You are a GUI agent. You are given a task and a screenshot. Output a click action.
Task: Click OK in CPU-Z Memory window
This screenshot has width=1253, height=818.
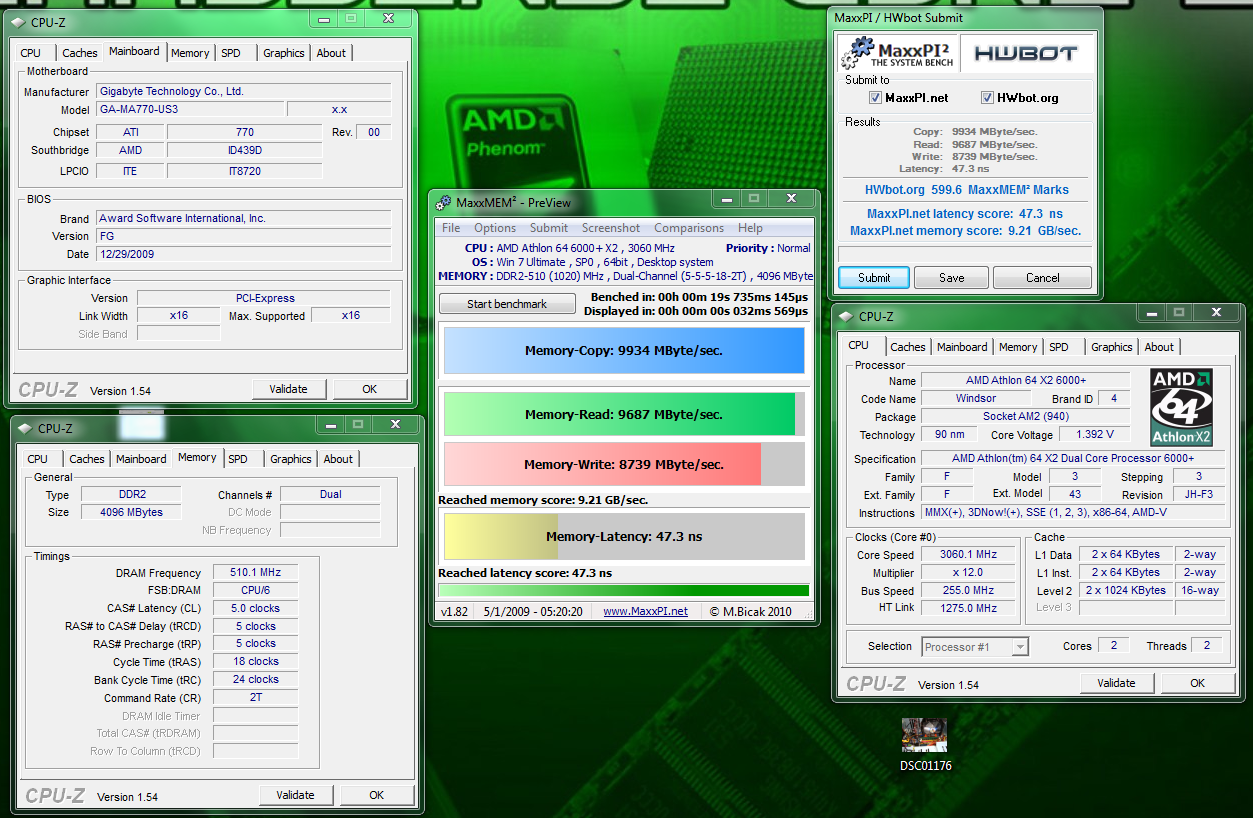click(377, 795)
